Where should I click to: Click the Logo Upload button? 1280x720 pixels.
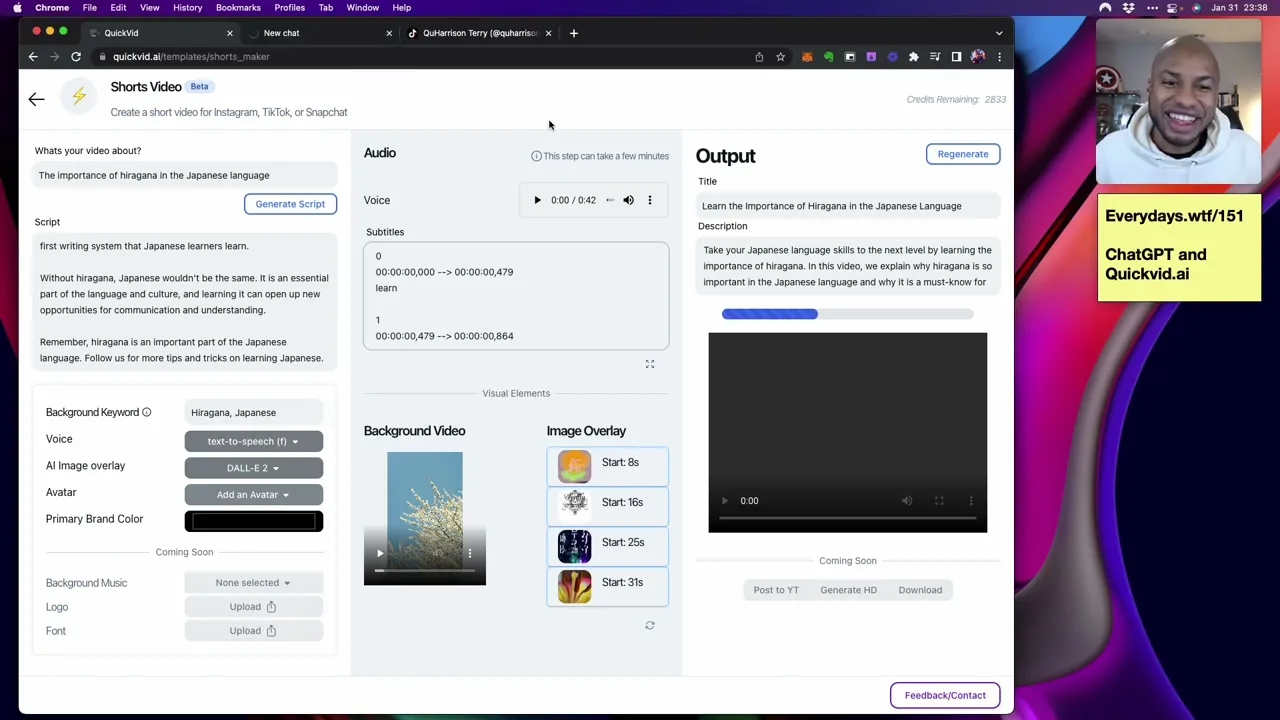click(253, 607)
